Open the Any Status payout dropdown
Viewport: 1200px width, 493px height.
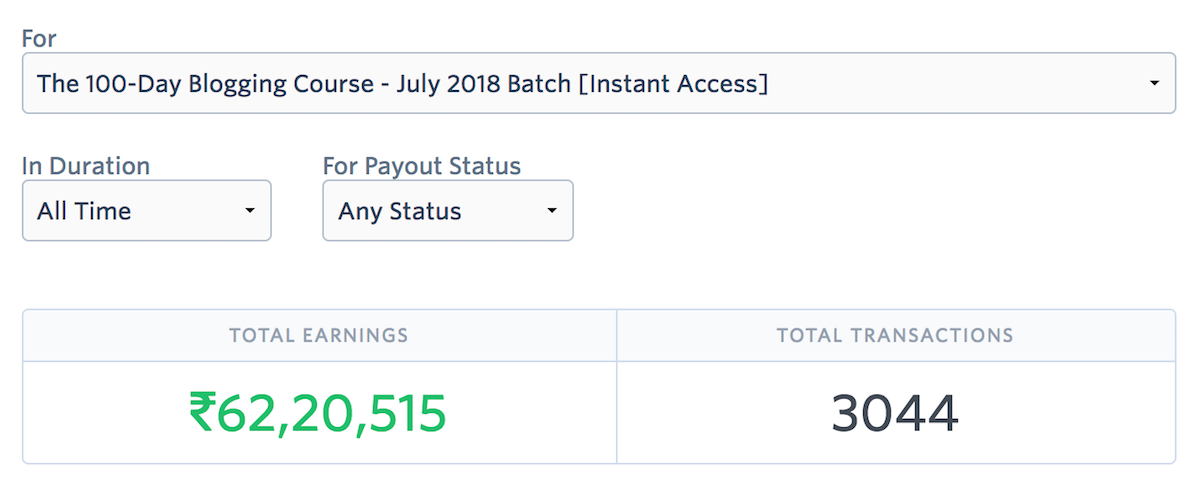point(448,211)
